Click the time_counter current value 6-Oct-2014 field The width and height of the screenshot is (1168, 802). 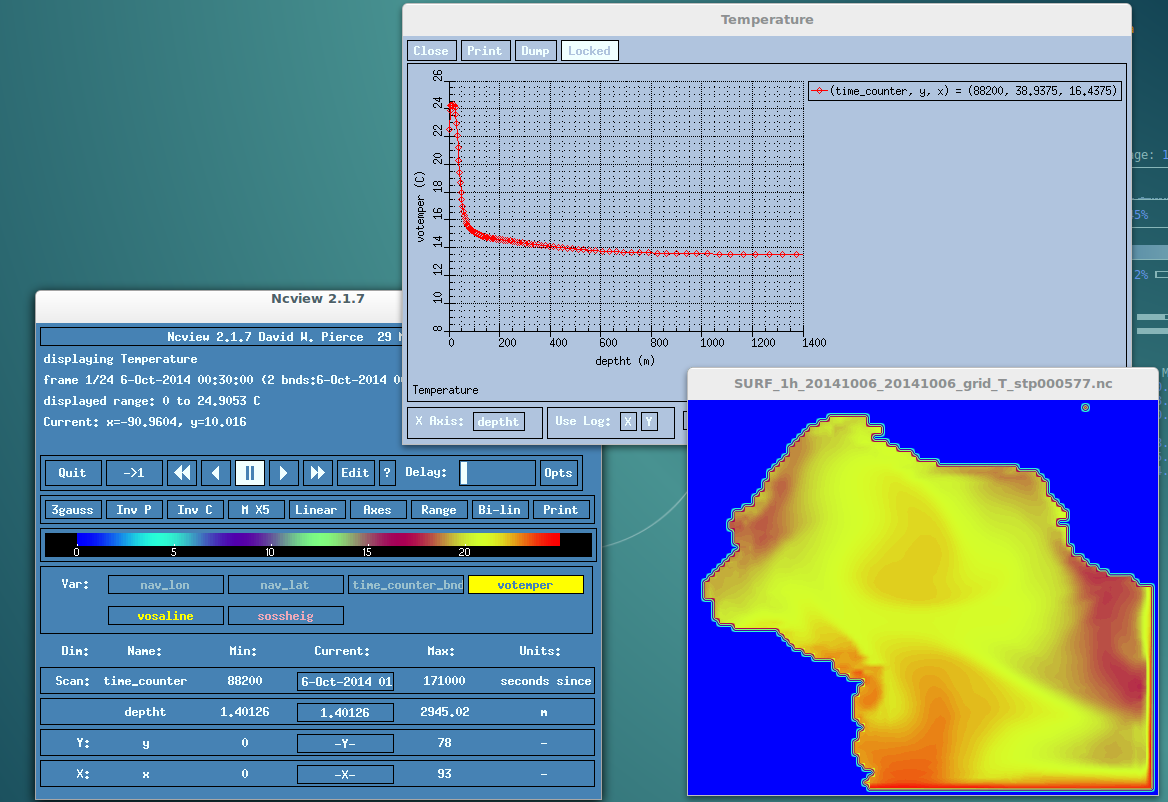[x=345, y=681]
